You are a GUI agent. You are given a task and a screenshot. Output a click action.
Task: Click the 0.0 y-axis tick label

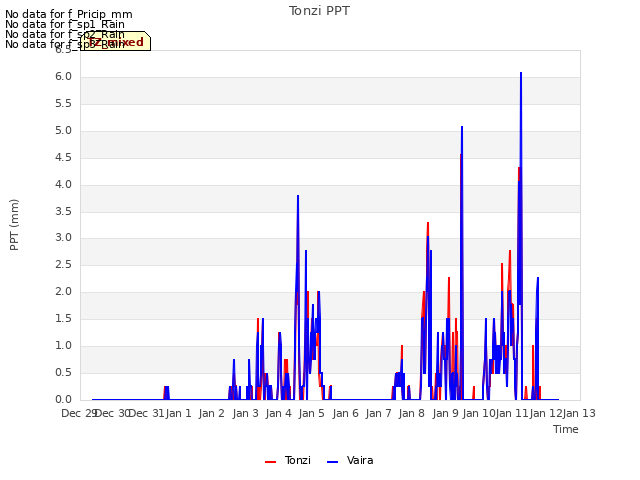point(63,400)
